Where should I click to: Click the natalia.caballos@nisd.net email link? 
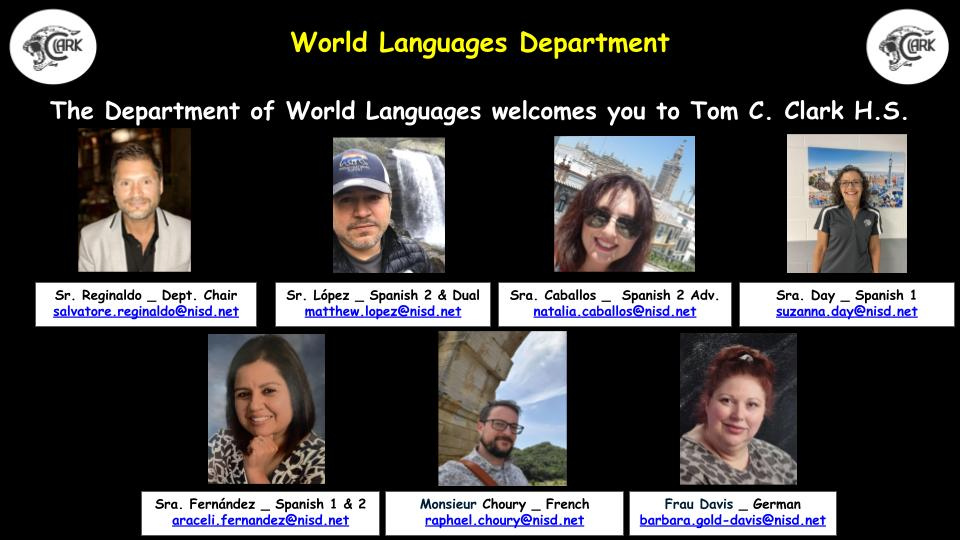pyautogui.click(x=614, y=312)
